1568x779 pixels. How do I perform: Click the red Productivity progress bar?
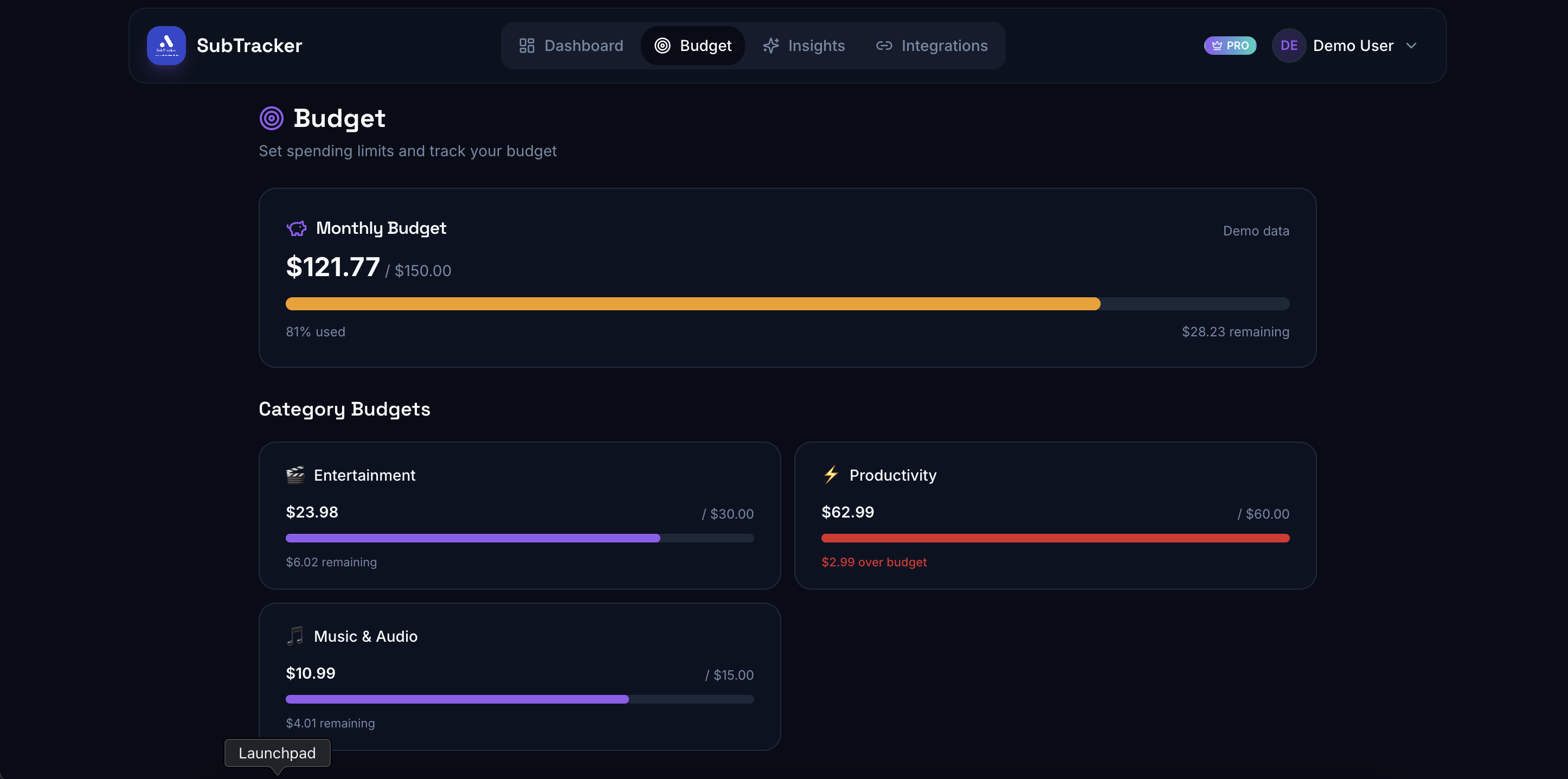(1055, 538)
